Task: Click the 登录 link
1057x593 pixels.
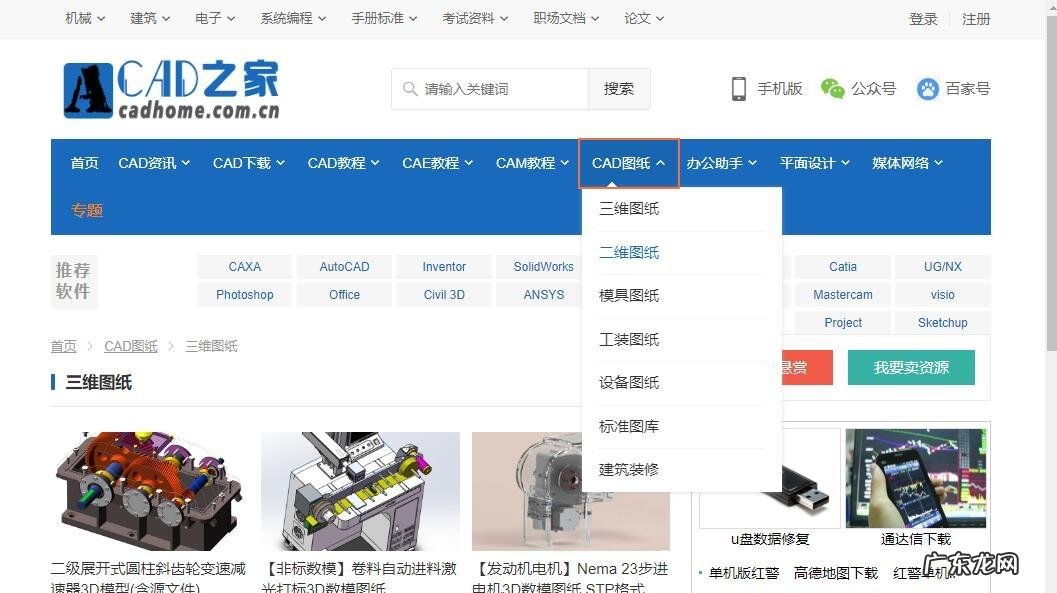Action: coord(922,17)
